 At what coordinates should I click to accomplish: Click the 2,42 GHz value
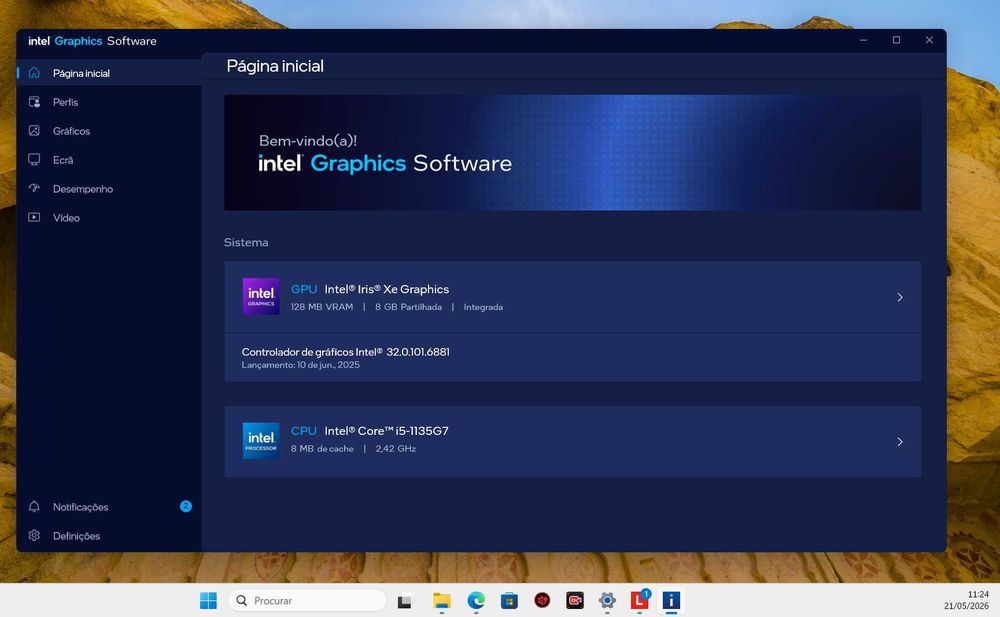[x=395, y=449]
